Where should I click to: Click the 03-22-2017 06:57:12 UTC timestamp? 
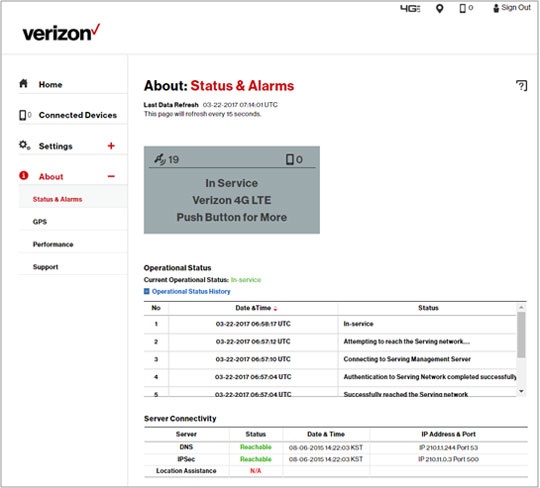253,341
